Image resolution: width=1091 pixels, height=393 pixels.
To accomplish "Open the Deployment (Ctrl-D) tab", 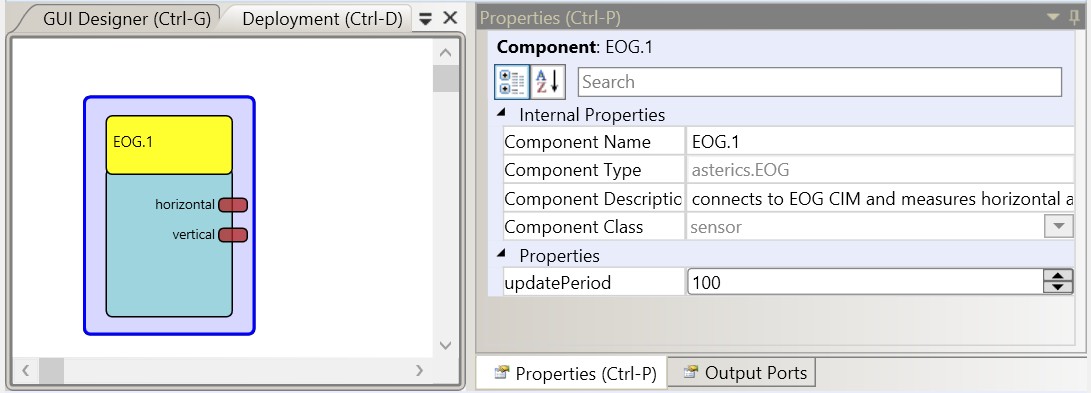I will (322, 19).
